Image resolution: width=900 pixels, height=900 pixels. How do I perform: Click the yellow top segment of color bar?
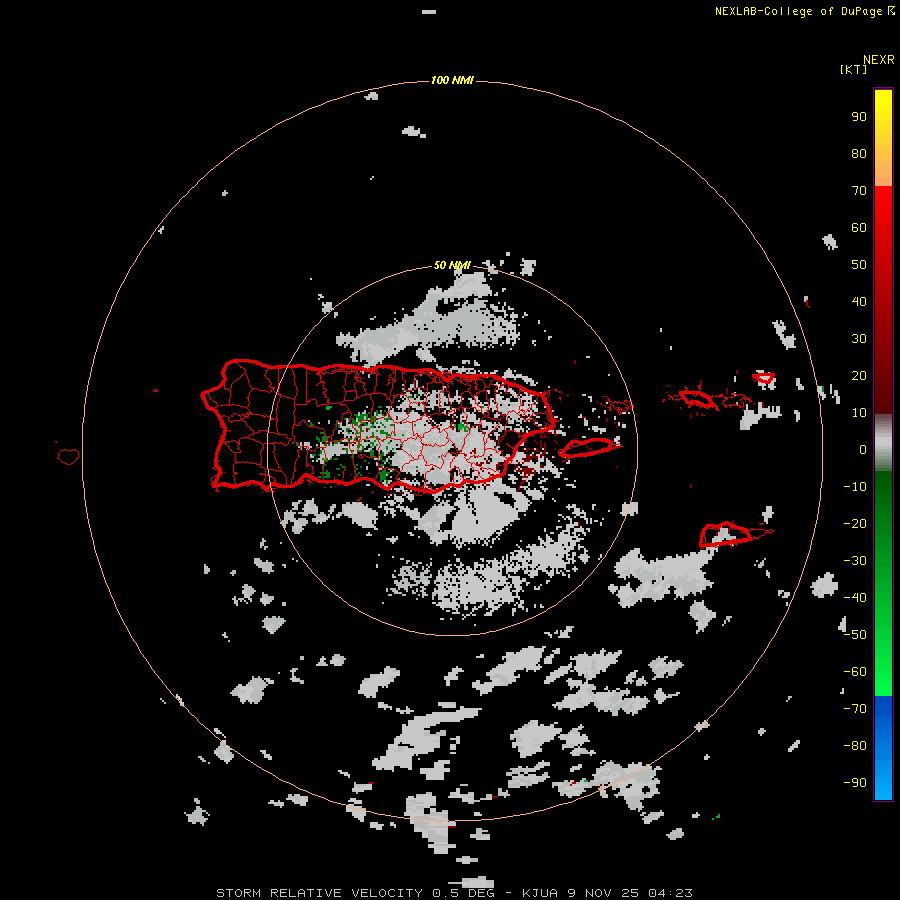click(x=883, y=138)
